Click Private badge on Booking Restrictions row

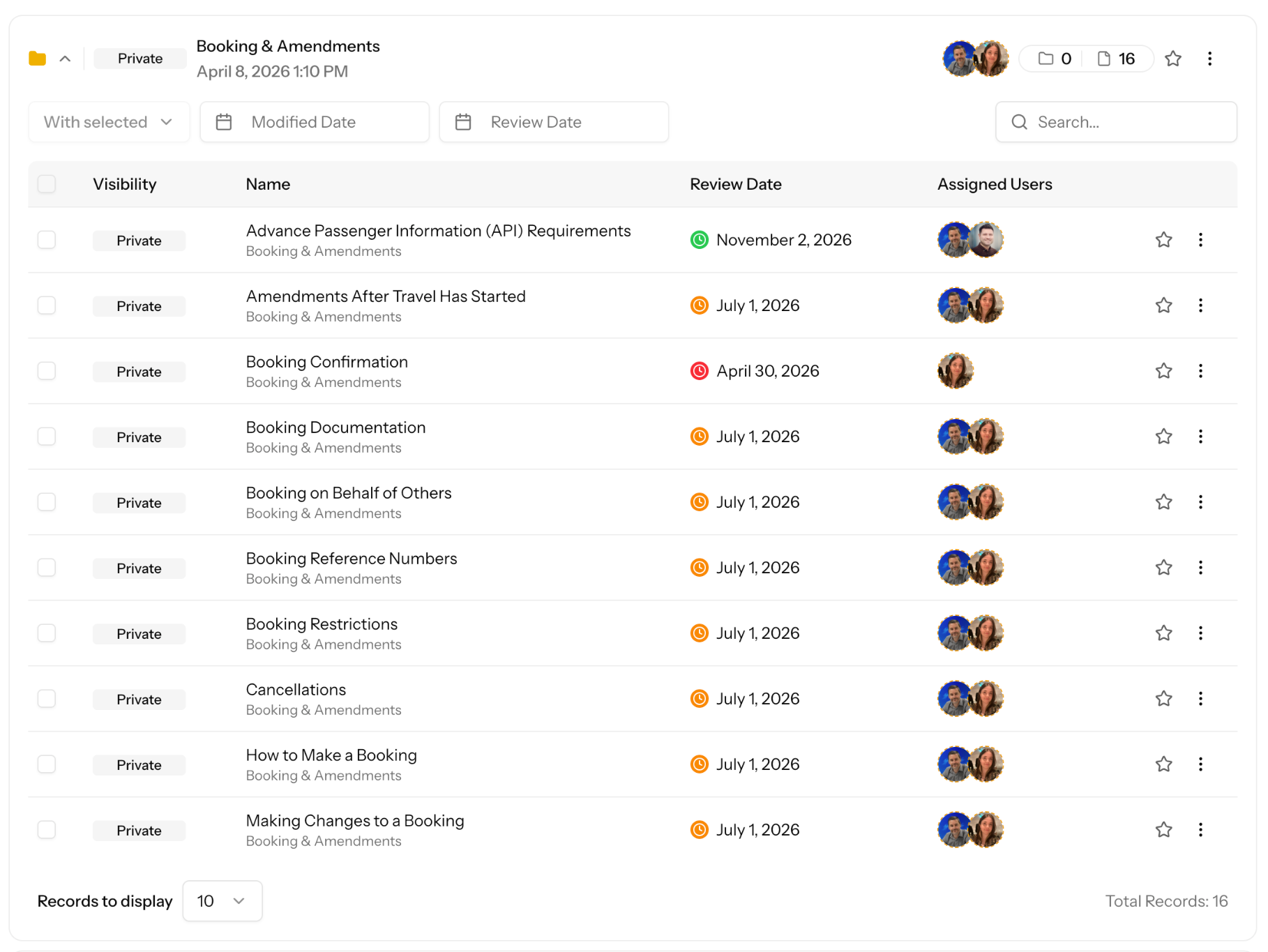click(x=139, y=634)
